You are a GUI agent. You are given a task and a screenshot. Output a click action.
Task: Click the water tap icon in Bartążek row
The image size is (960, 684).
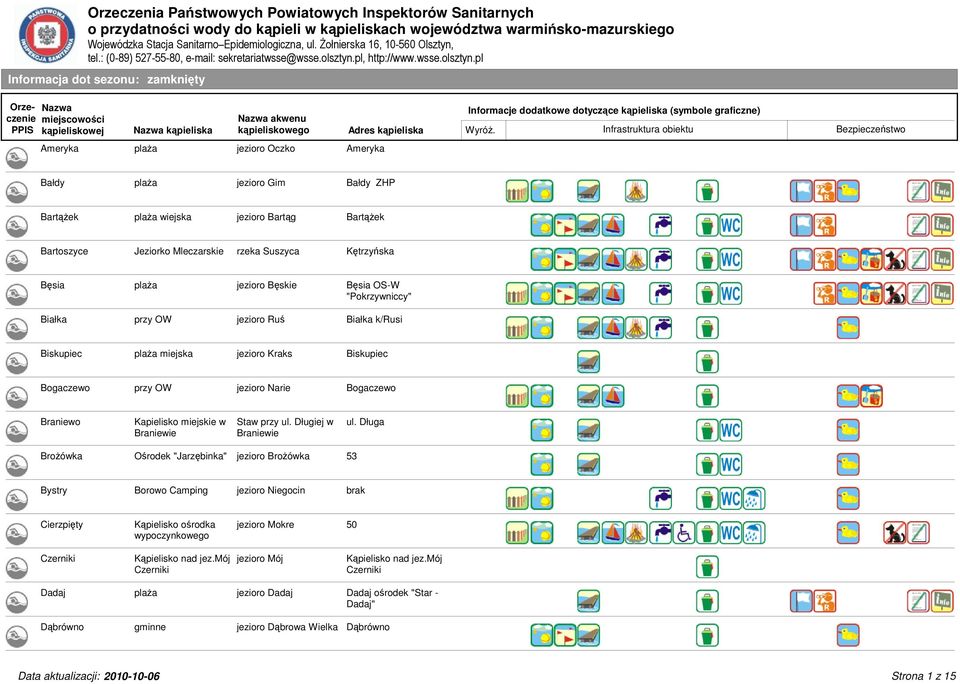(x=661, y=225)
